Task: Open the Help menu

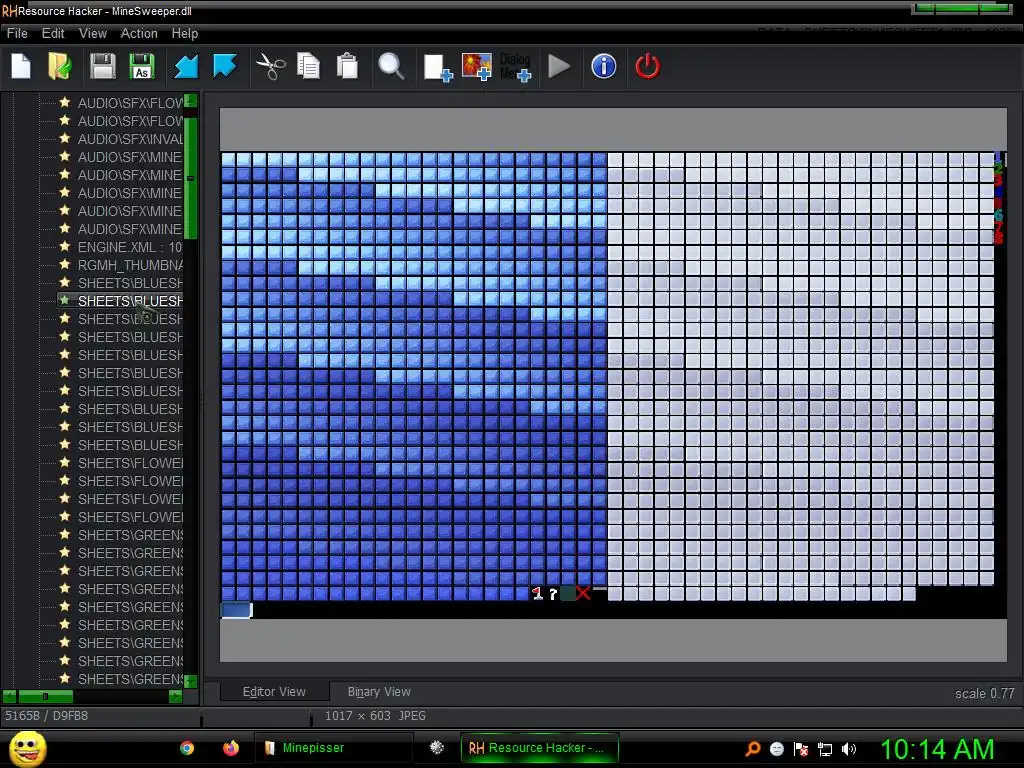Action: pyautogui.click(x=185, y=33)
